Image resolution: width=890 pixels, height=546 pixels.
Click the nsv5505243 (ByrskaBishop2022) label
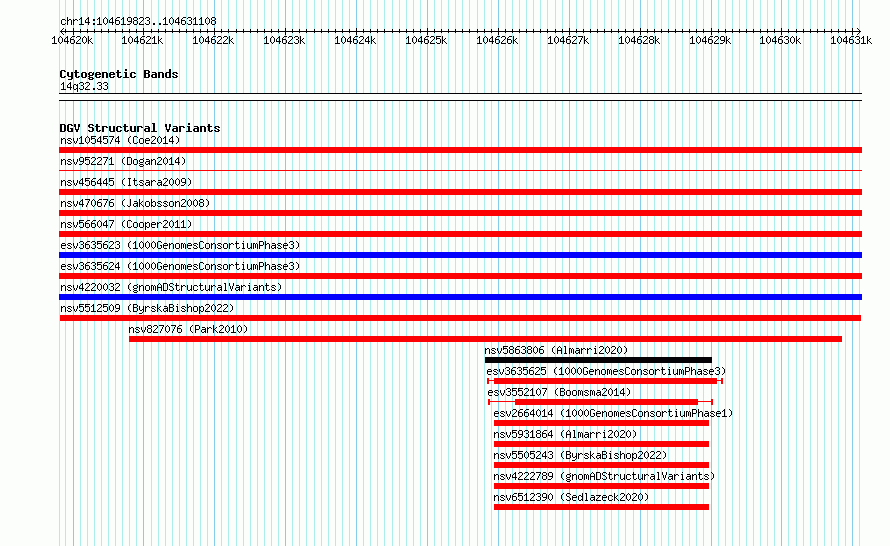coord(580,455)
